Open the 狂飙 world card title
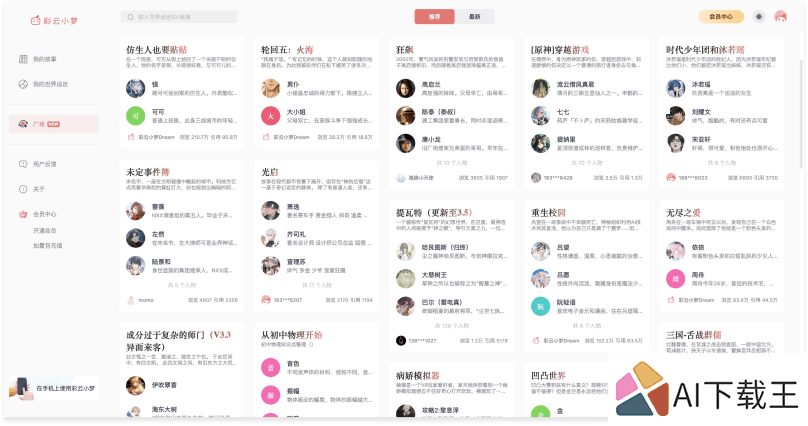The image size is (808, 426). pos(405,50)
